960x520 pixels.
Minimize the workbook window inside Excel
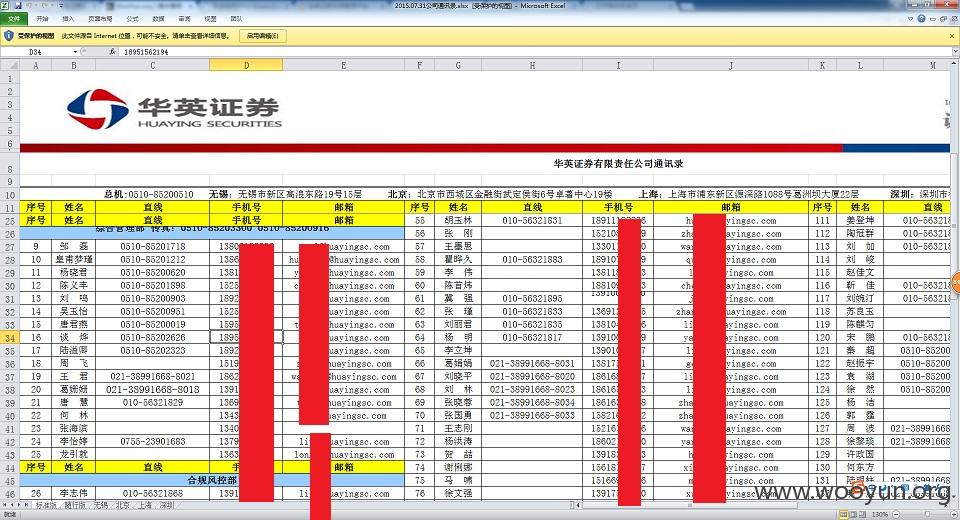pos(933,18)
